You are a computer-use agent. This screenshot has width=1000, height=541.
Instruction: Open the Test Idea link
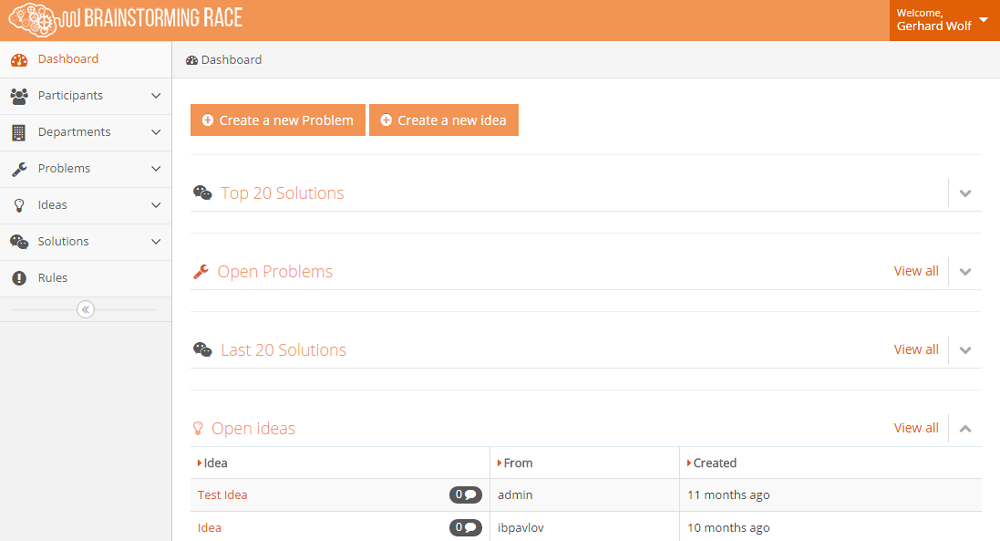222,495
